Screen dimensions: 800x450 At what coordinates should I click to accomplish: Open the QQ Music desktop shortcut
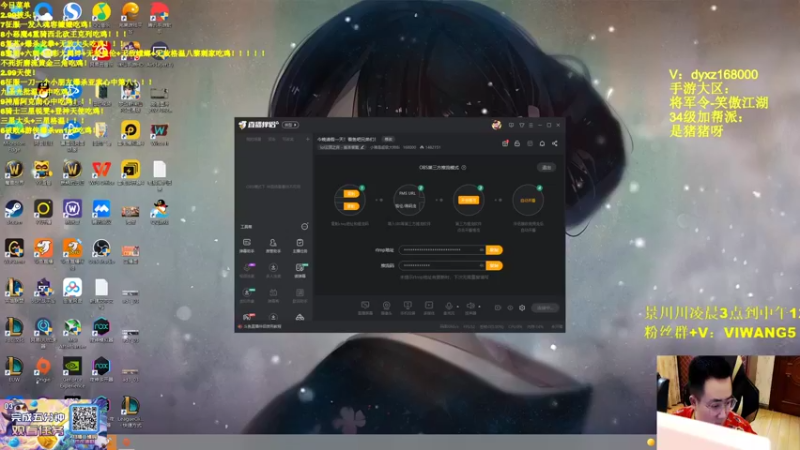pos(102,14)
